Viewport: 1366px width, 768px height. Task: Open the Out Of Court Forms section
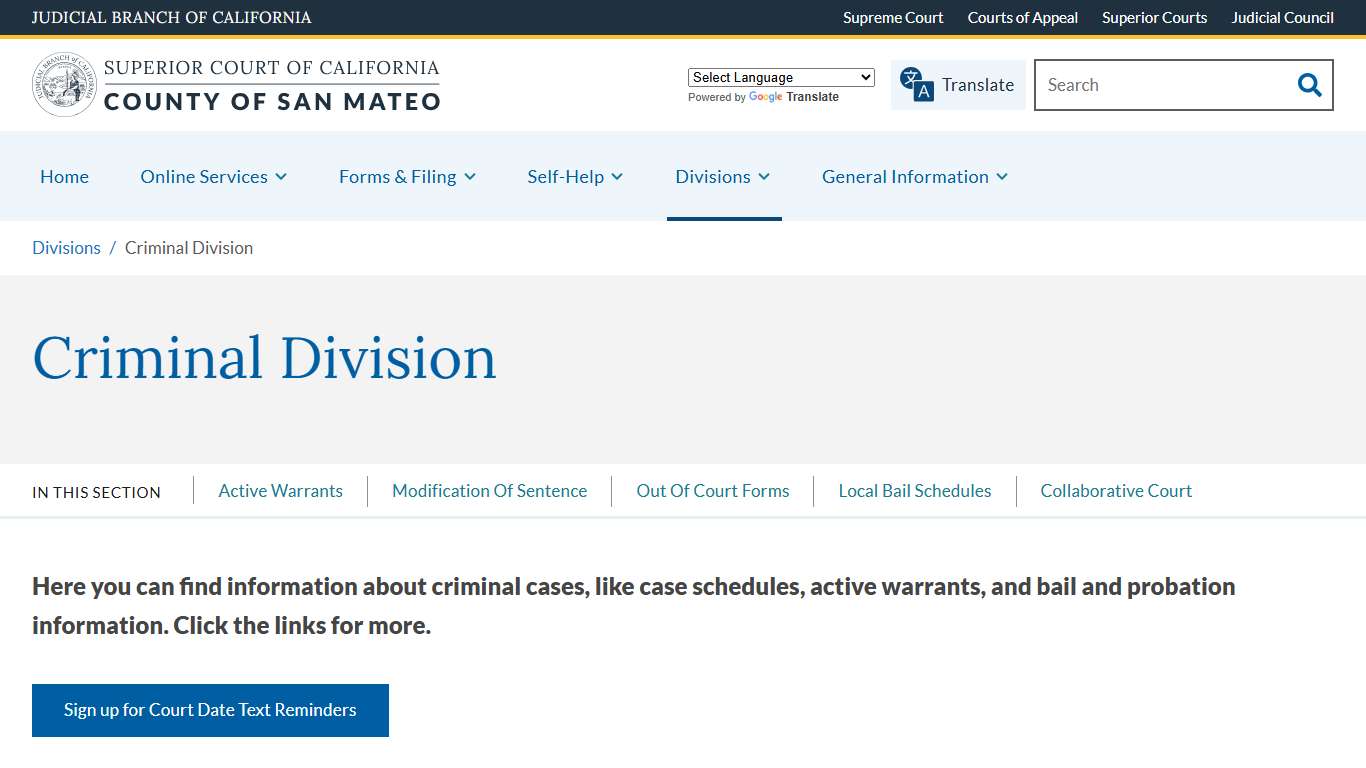[x=713, y=491]
